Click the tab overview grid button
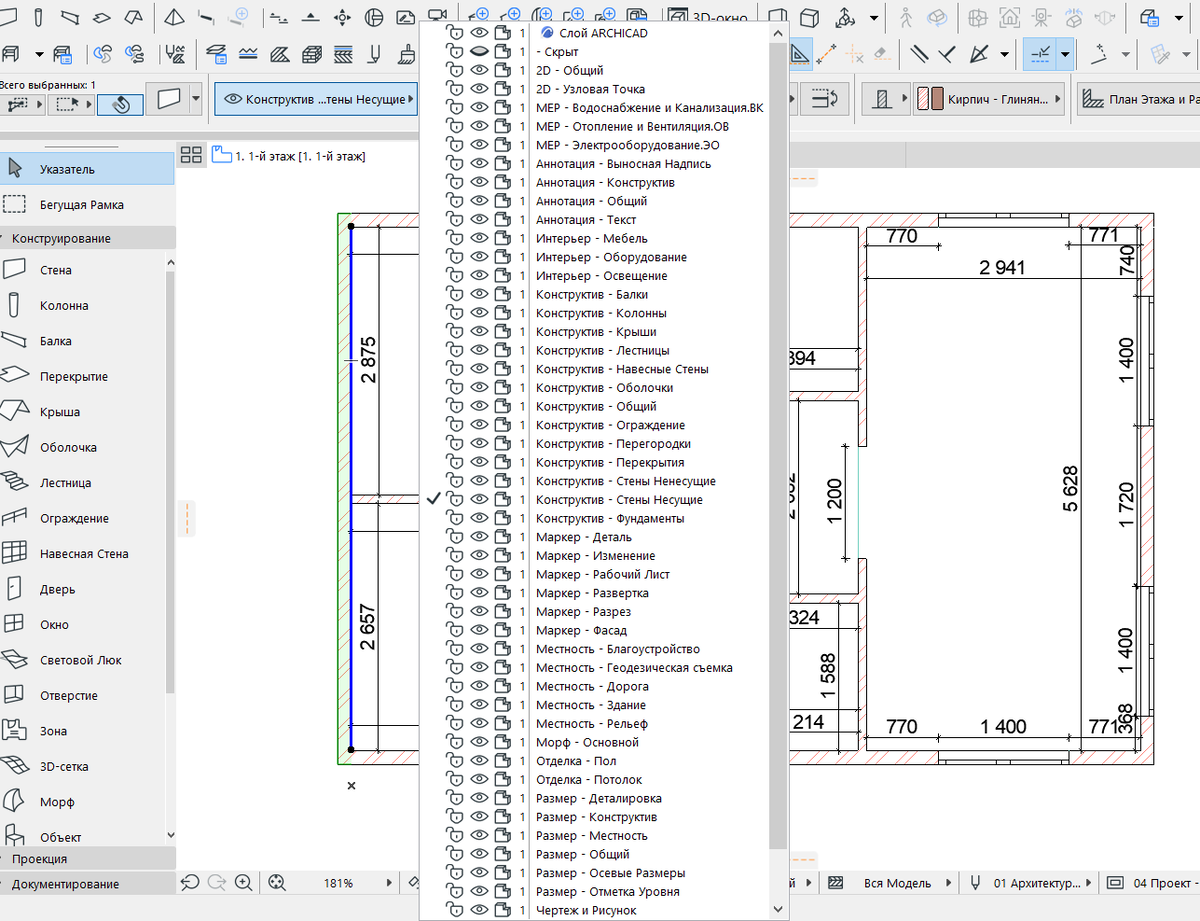This screenshot has width=1200, height=921. coord(191,155)
